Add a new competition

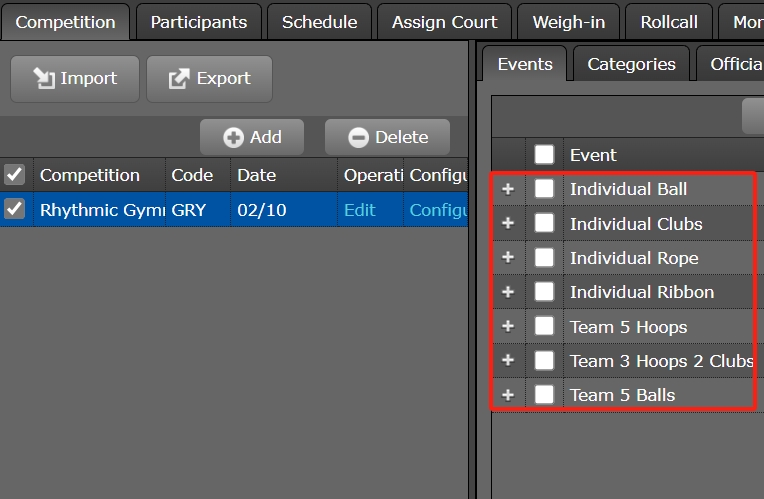252,138
